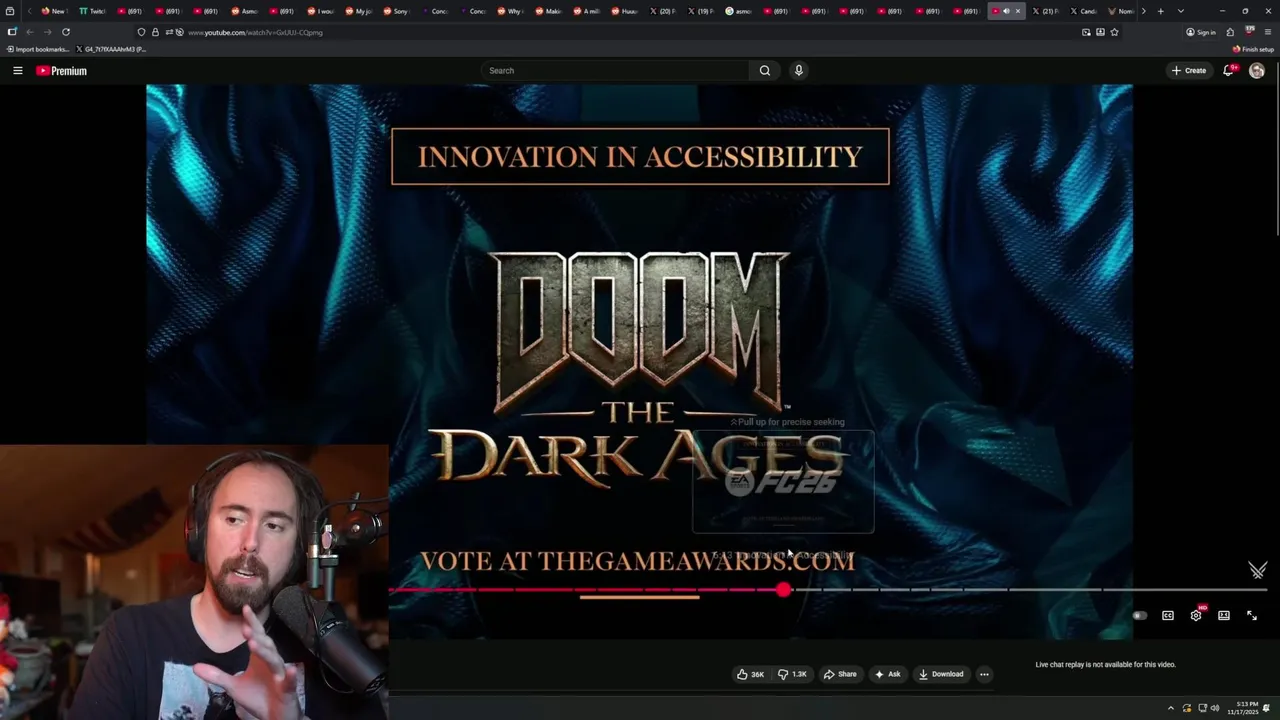
Task: Start voice search with the microphone
Action: 798,71
